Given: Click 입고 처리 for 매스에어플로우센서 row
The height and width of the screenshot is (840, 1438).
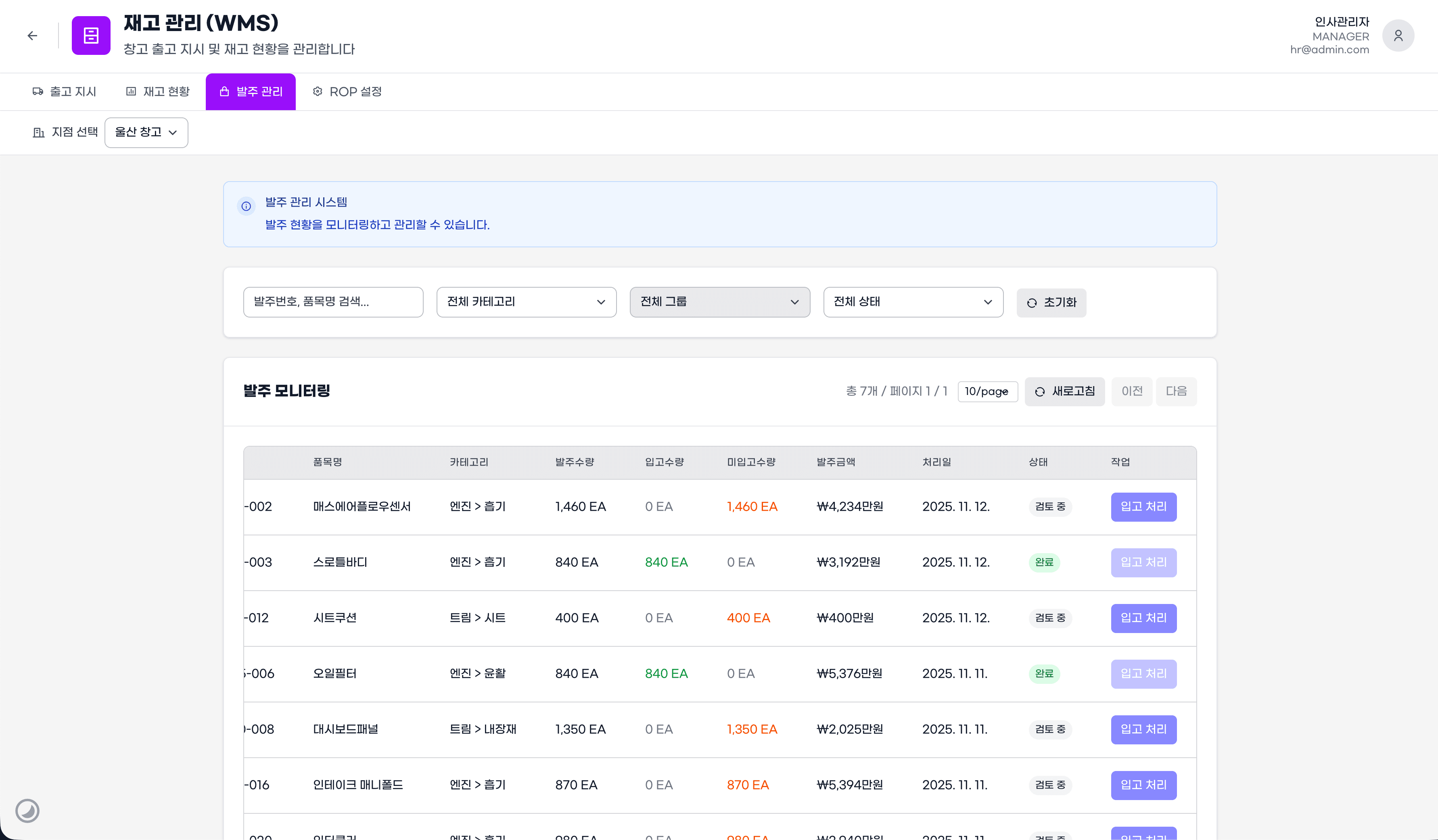Looking at the screenshot, I should 1143,507.
